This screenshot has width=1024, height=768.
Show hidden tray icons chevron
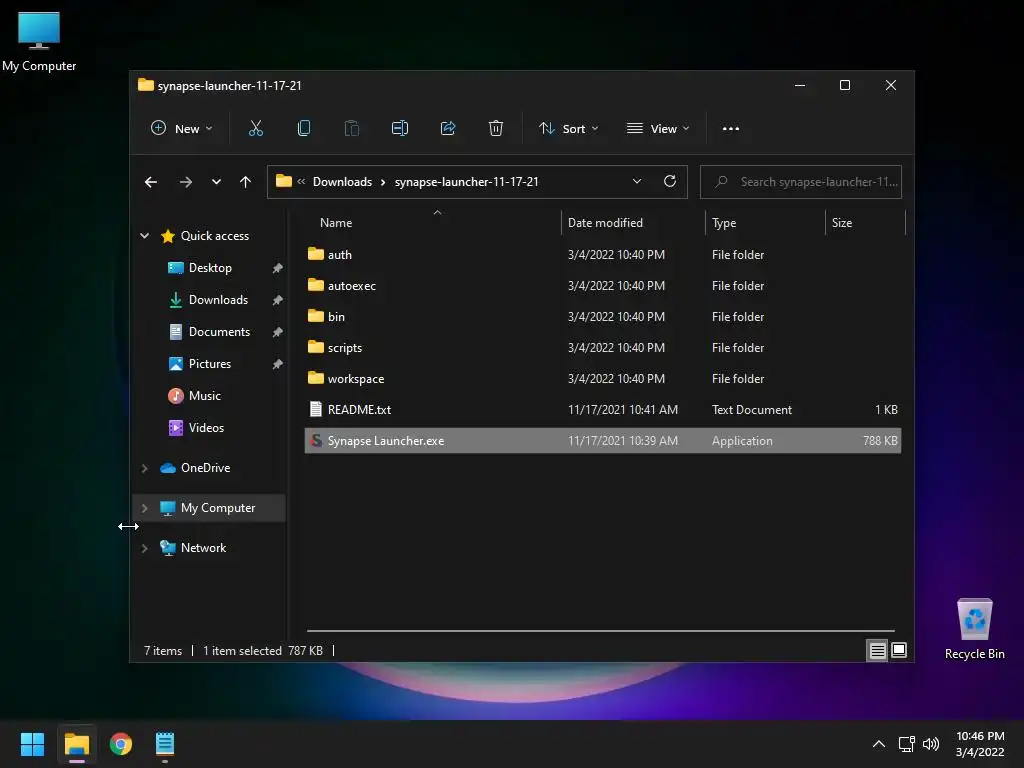pyautogui.click(x=879, y=744)
